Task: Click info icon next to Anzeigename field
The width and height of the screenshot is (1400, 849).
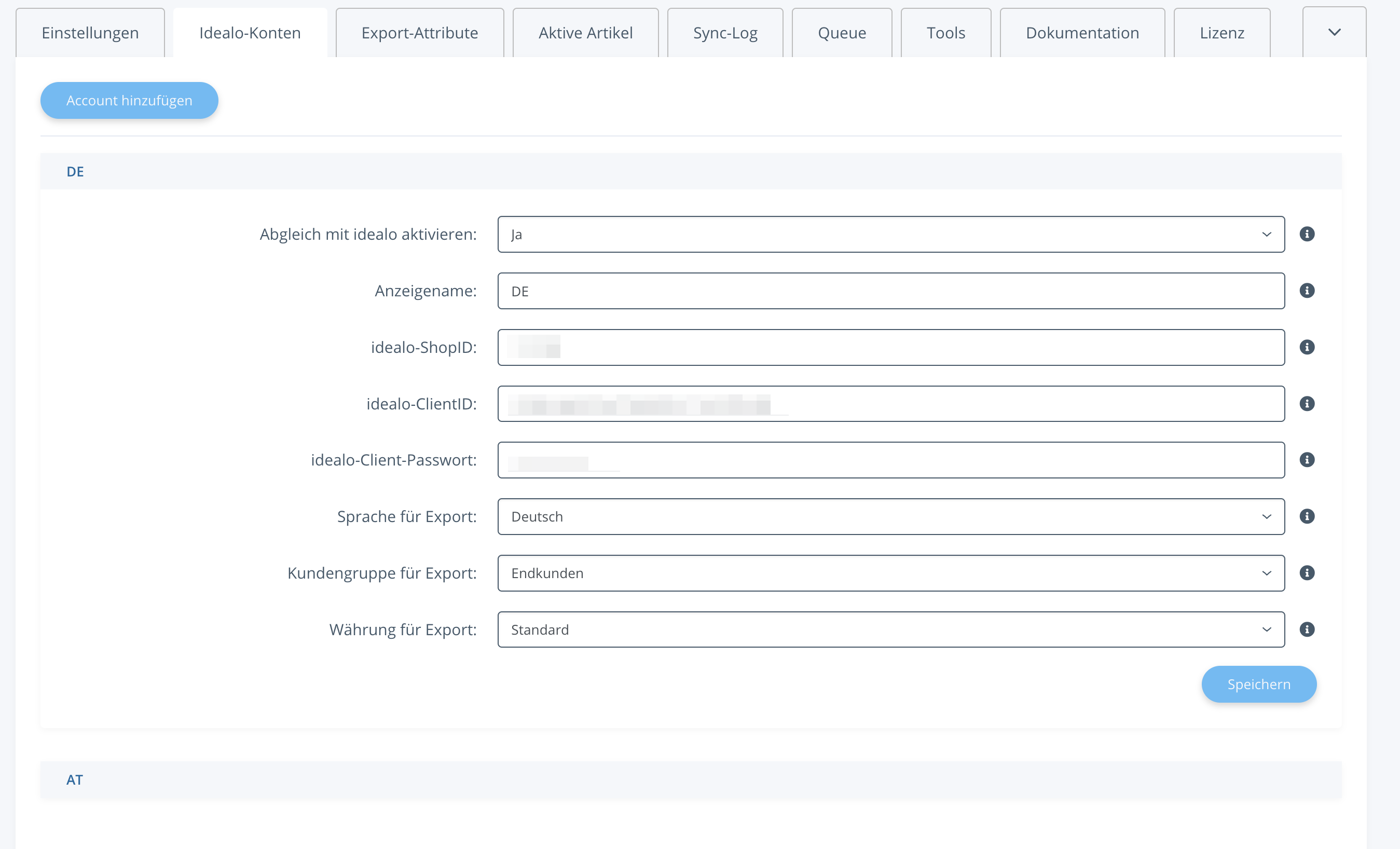Action: click(x=1307, y=291)
